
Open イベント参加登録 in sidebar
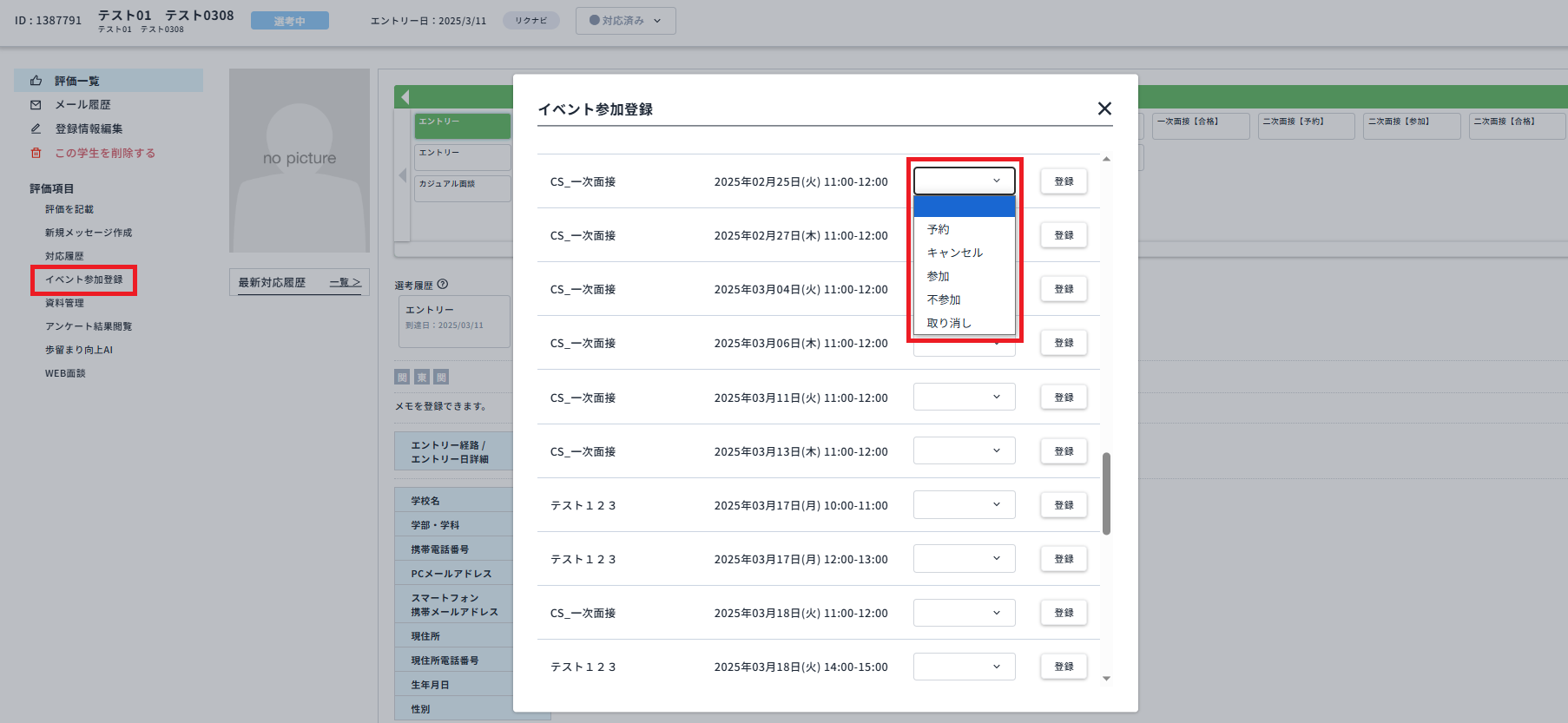84,279
